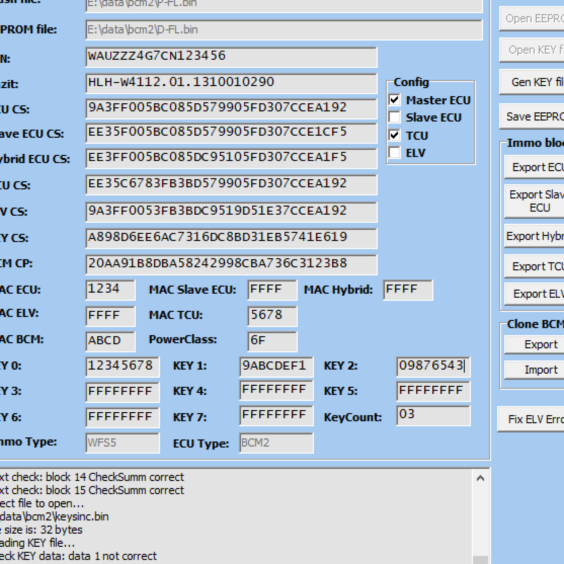Viewport: 564px width, 564px height.
Task: Click Export Hybrid button
Action: [534, 236]
